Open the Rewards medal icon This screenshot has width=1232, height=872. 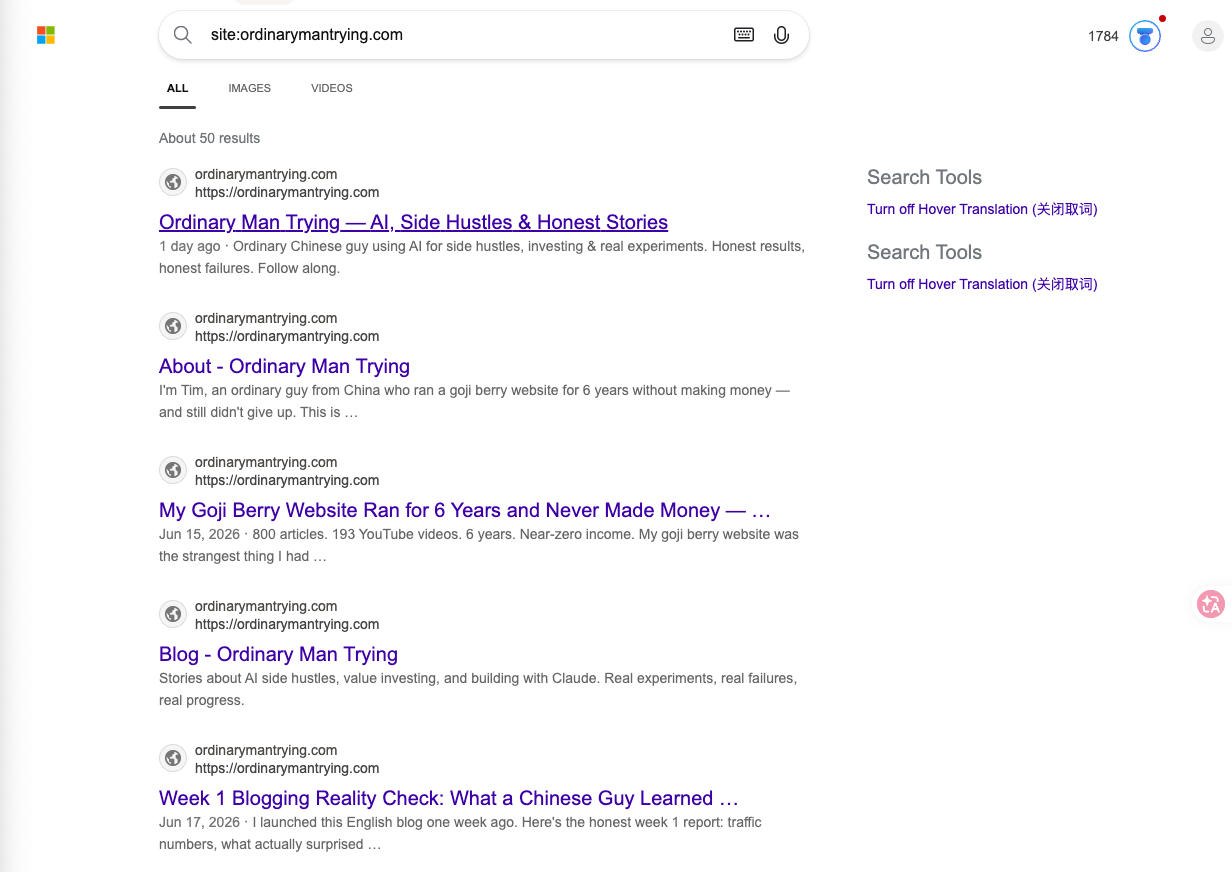click(x=1145, y=36)
